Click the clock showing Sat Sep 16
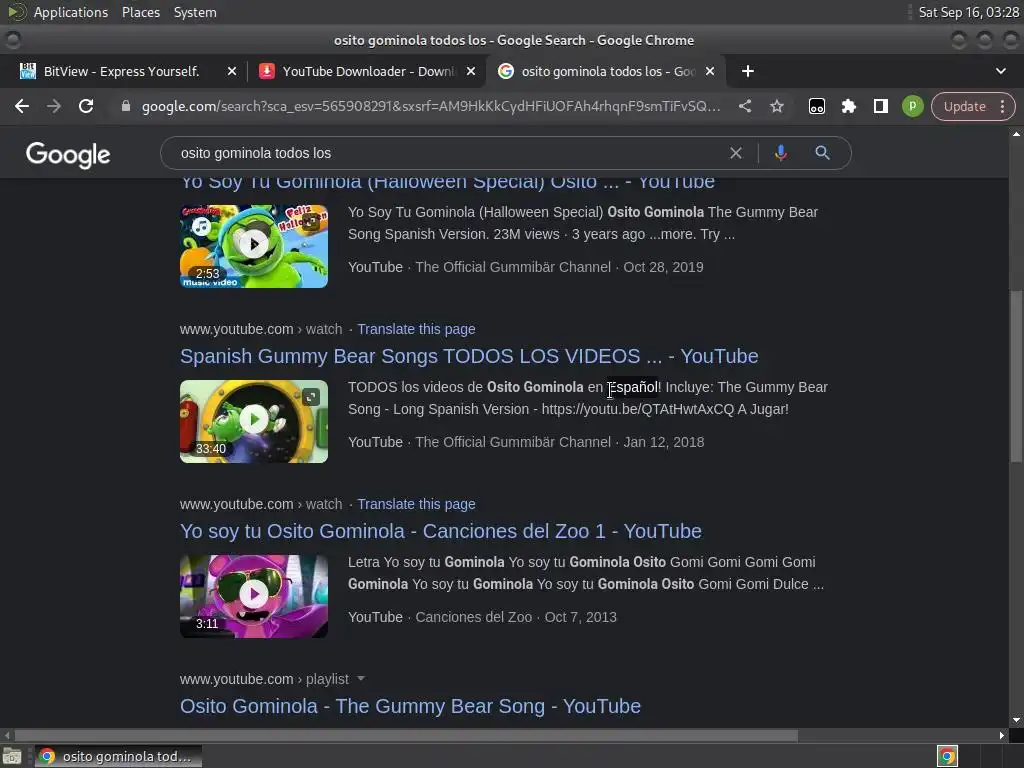This screenshot has width=1024, height=768. [968, 12]
